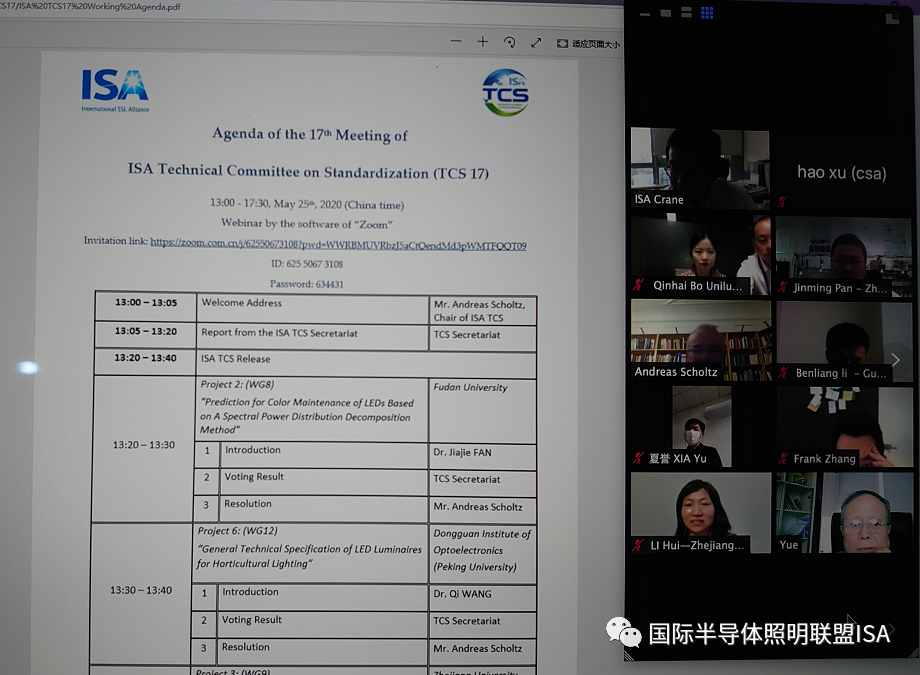Screen dimensions: 920x675
Task: Select the Yue participant video tile
Action: coord(844,512)
